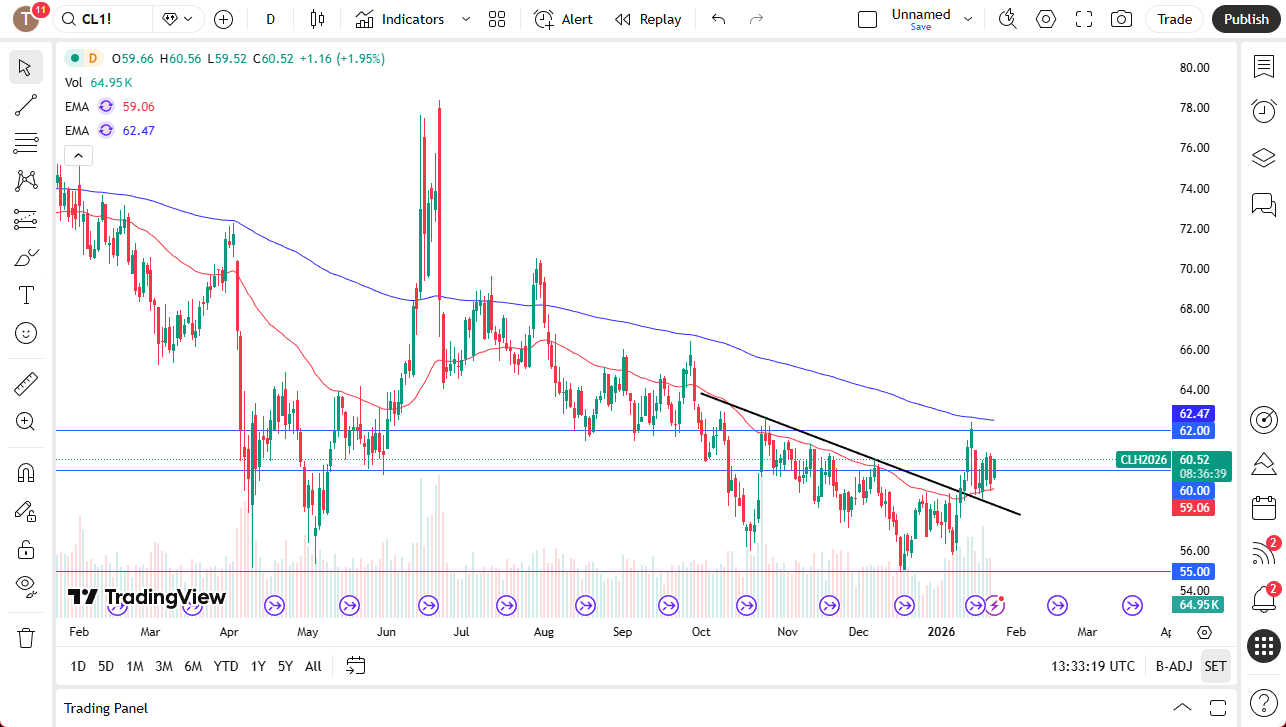
Task: Click the Publish button
Action: [1246, 19]
